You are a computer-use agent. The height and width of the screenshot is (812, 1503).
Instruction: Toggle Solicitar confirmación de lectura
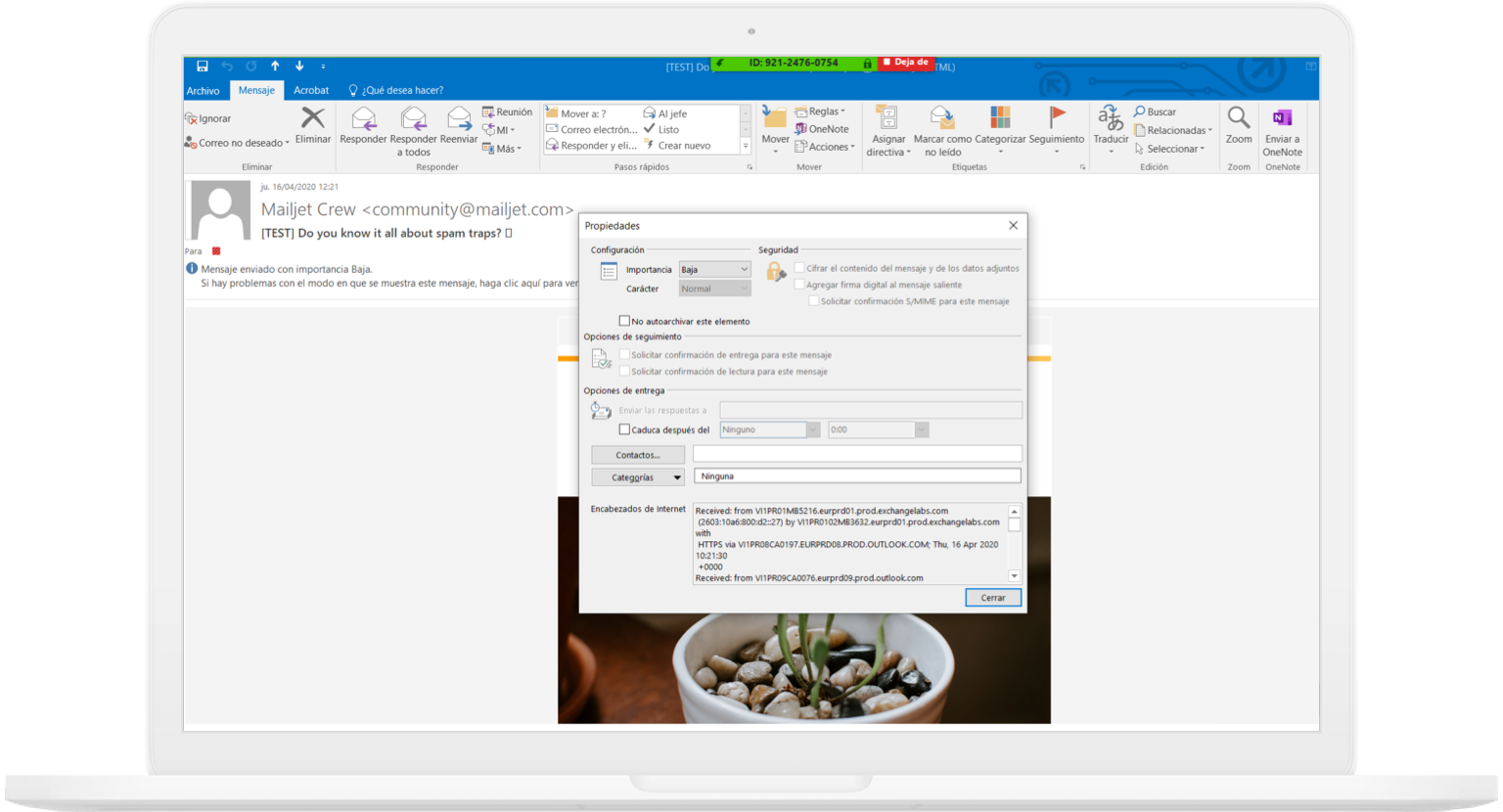(624, 371)
